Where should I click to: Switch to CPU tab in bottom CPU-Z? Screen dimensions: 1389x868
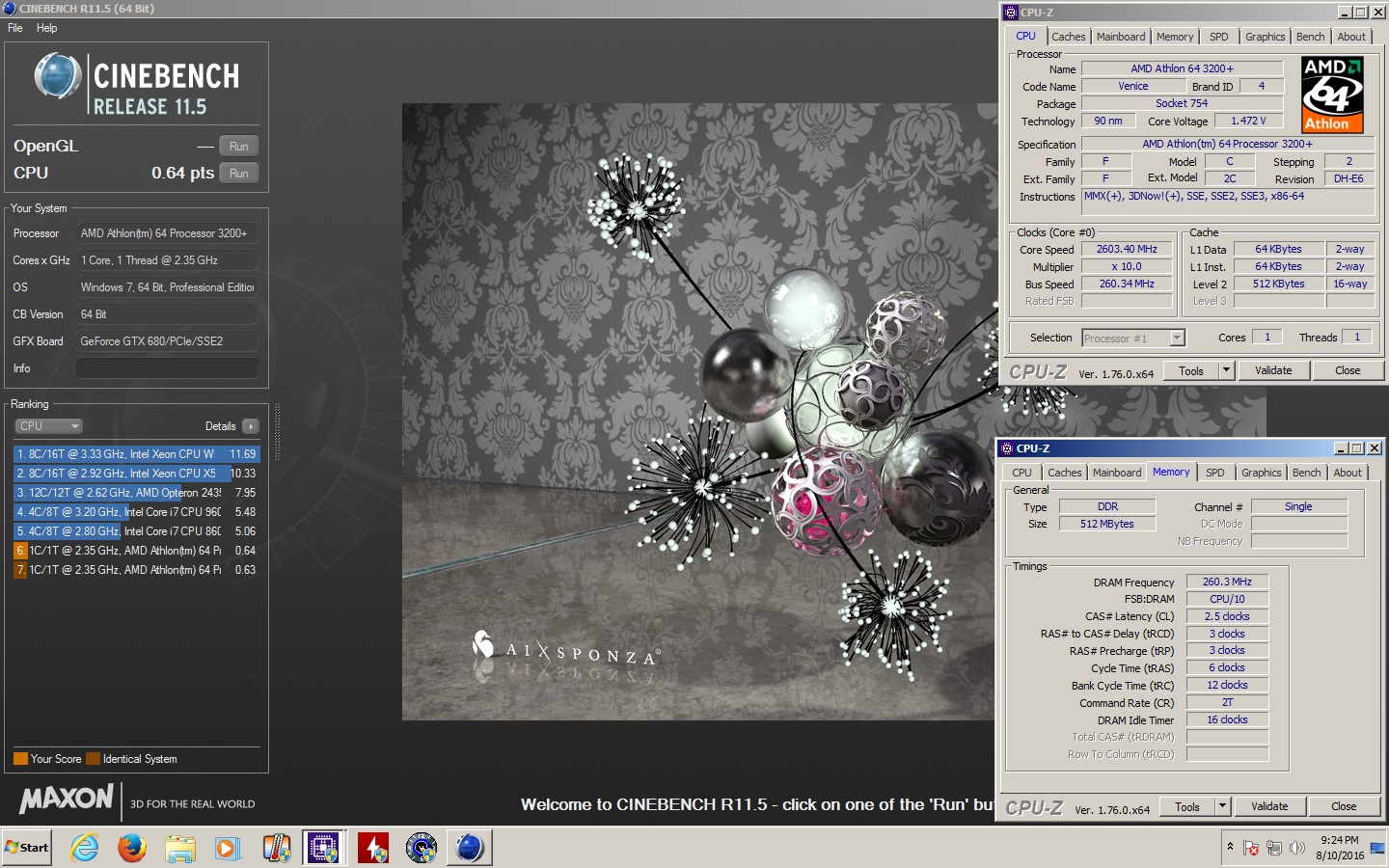click(1021, 473)
